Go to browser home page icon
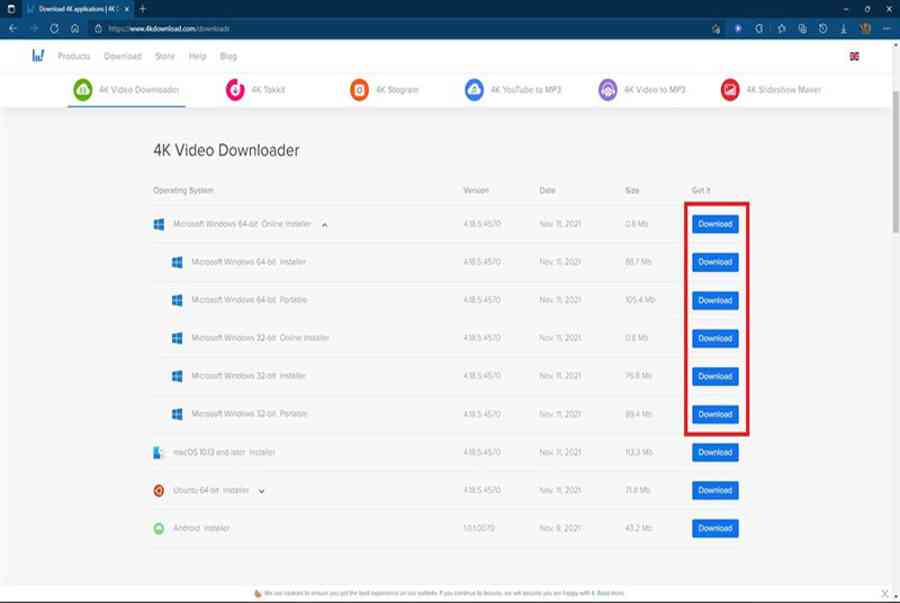This screenshot has width=900, height=603. coord(75,28)
